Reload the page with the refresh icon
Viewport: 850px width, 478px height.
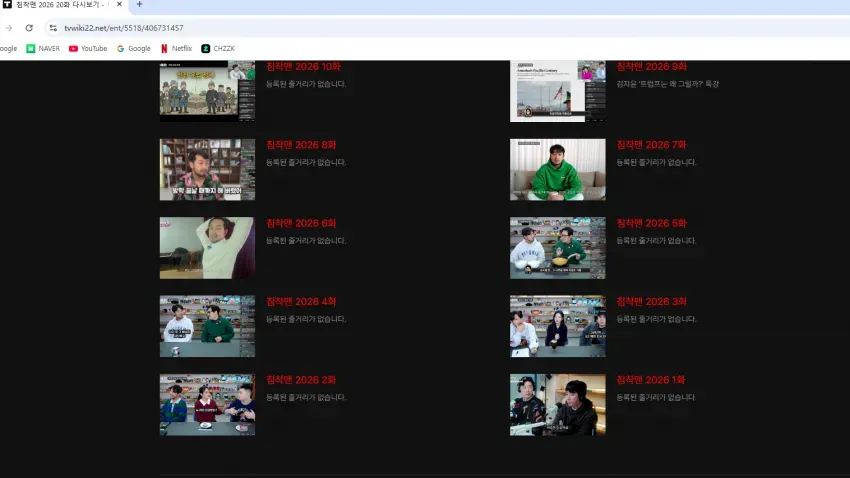point(29,28)
